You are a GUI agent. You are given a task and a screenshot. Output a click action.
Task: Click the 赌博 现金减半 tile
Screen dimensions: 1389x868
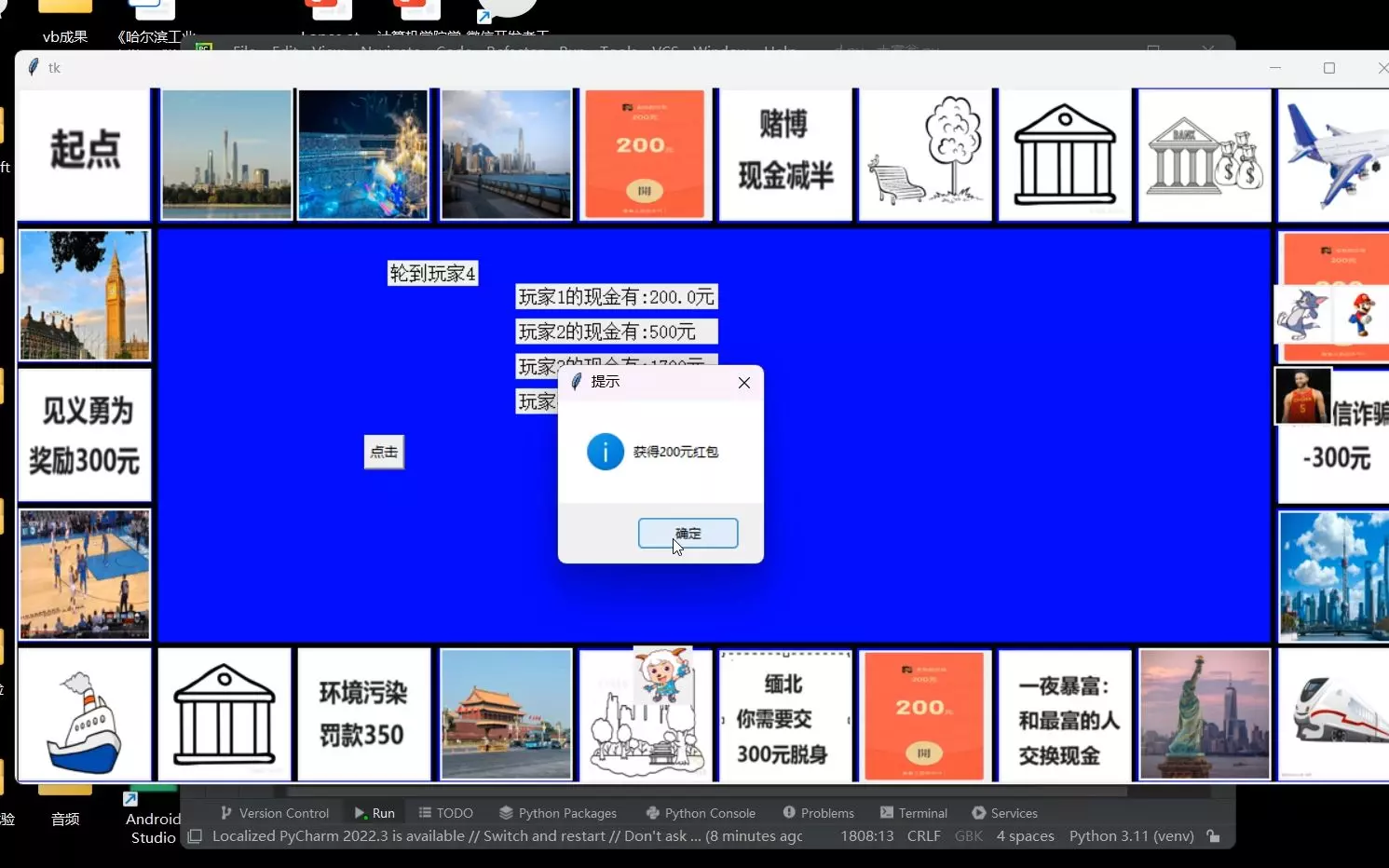point(785,155)
